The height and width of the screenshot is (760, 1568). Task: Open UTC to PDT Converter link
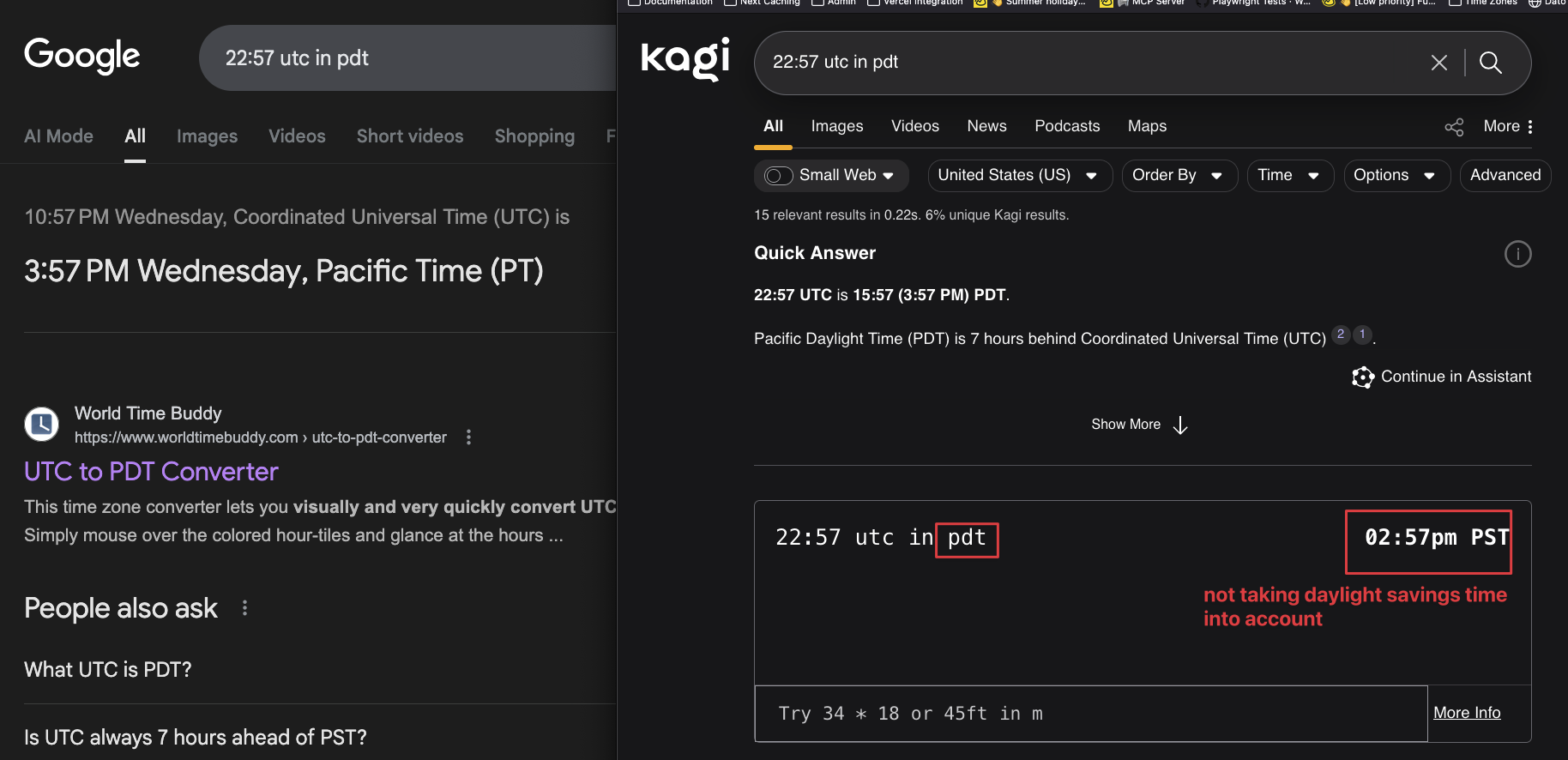(151, 472)
